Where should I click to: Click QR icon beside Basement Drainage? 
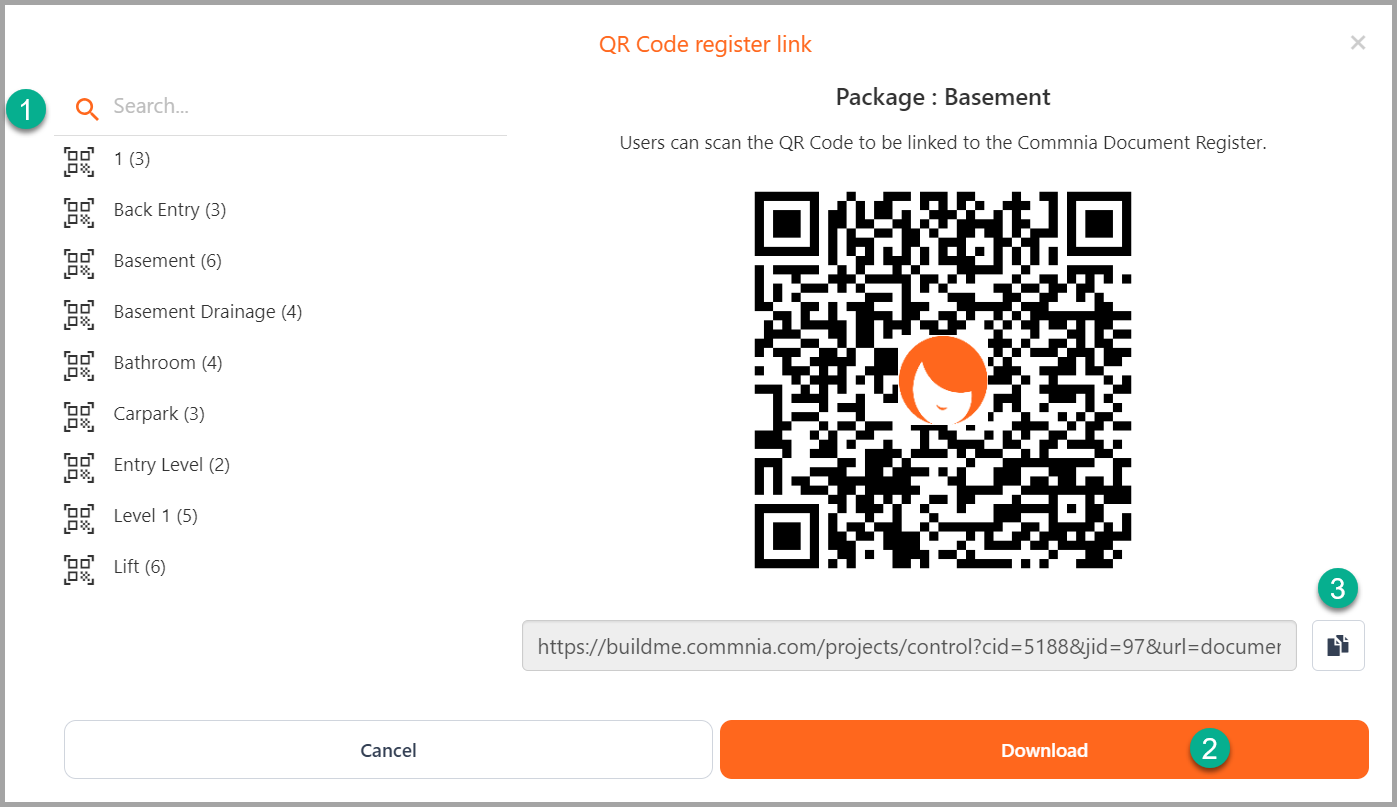click(79, 314)
